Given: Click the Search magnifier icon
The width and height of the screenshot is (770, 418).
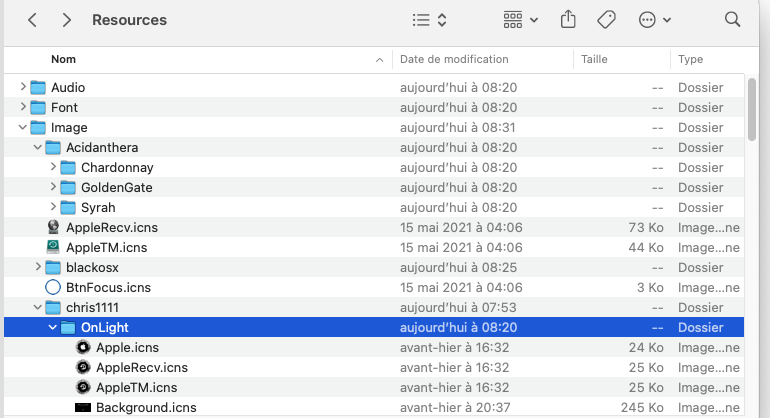Looking at the screenshot, I should pos(732,20).
